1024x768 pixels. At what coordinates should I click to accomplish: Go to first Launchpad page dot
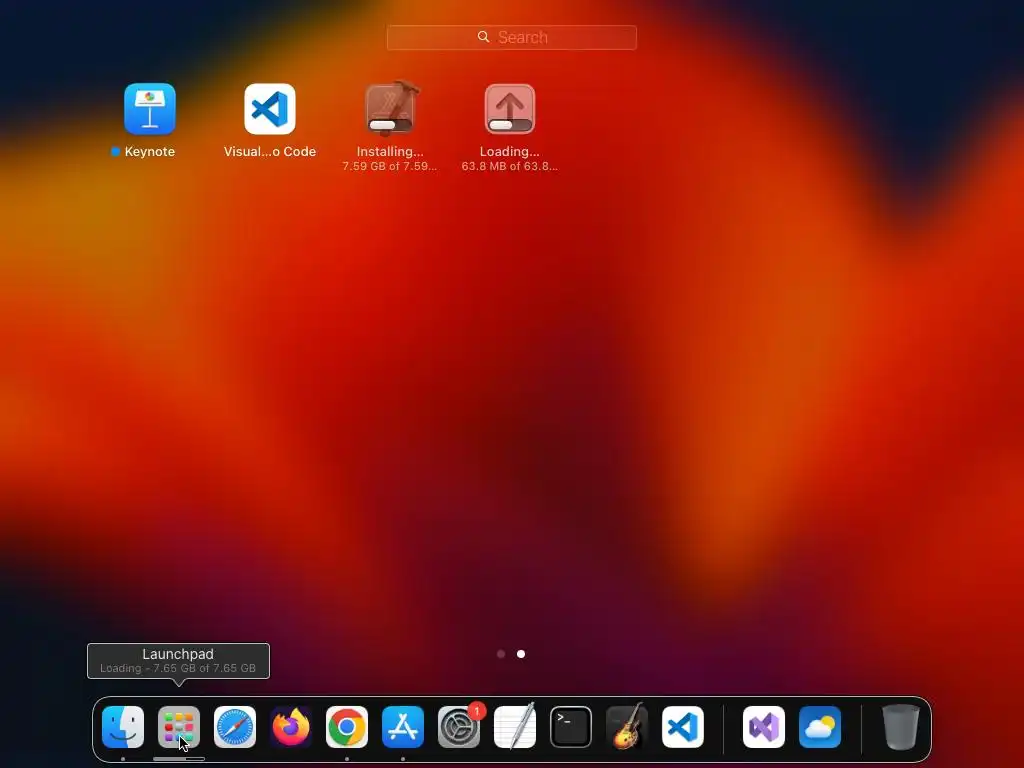tap(501, 654)
